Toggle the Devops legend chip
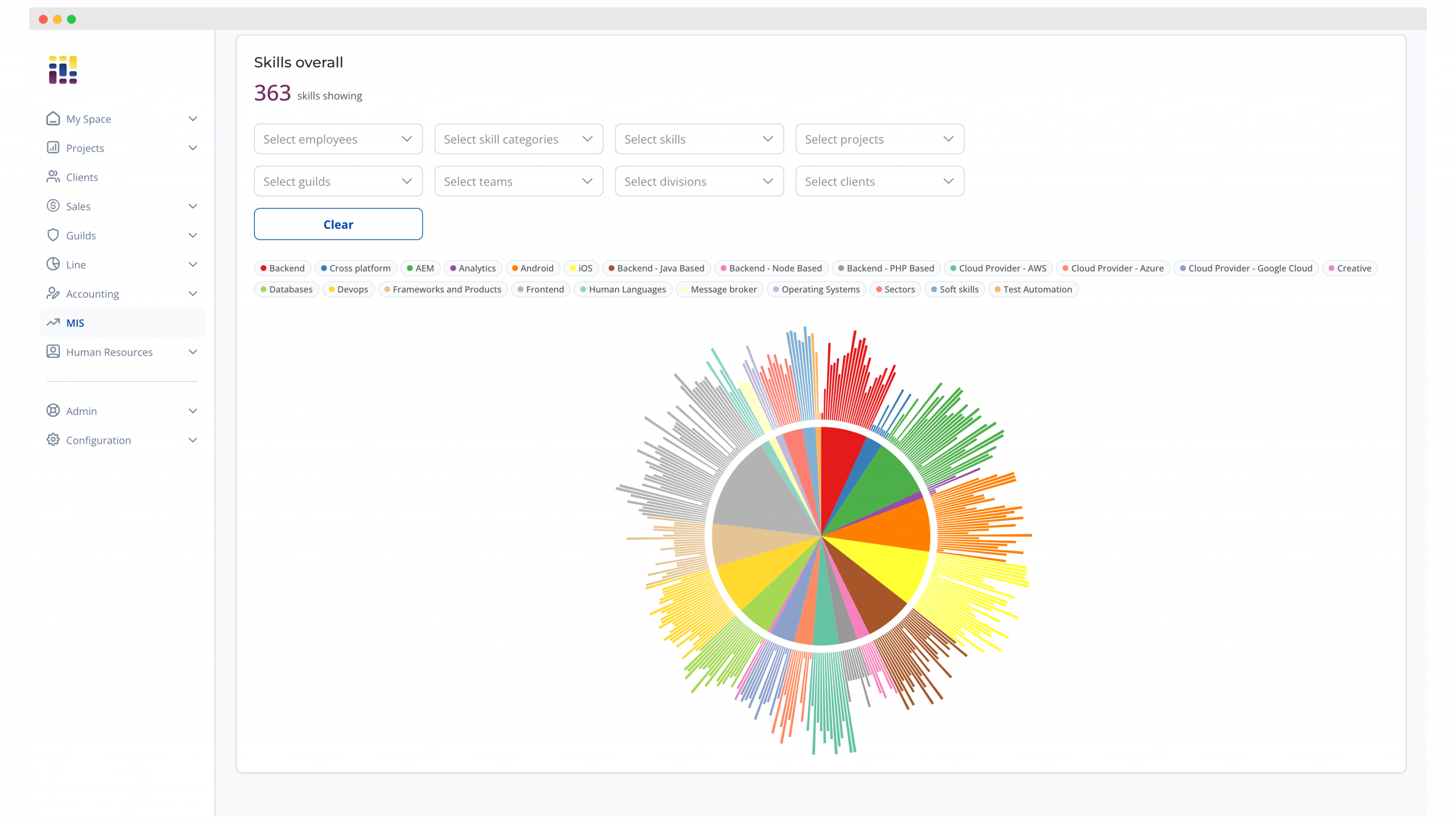Screen dimensions: 1456x824 point(348,289)
